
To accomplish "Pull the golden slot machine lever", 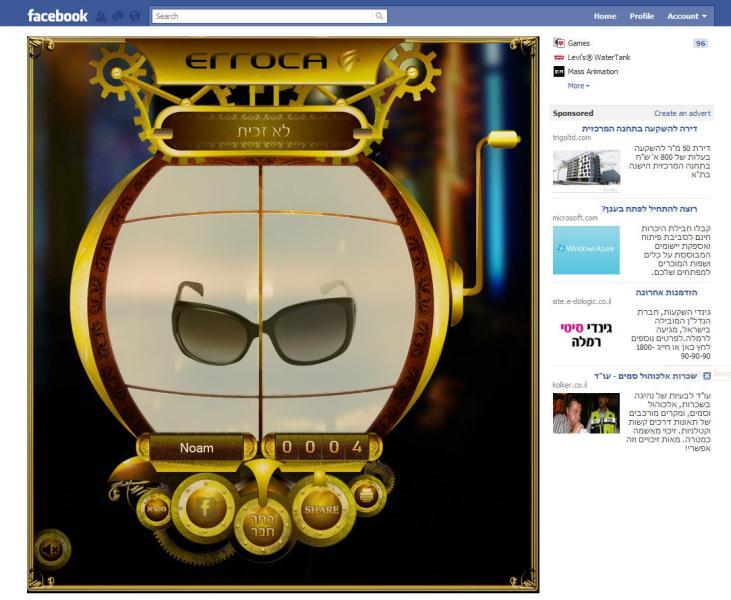I will 502,140.
